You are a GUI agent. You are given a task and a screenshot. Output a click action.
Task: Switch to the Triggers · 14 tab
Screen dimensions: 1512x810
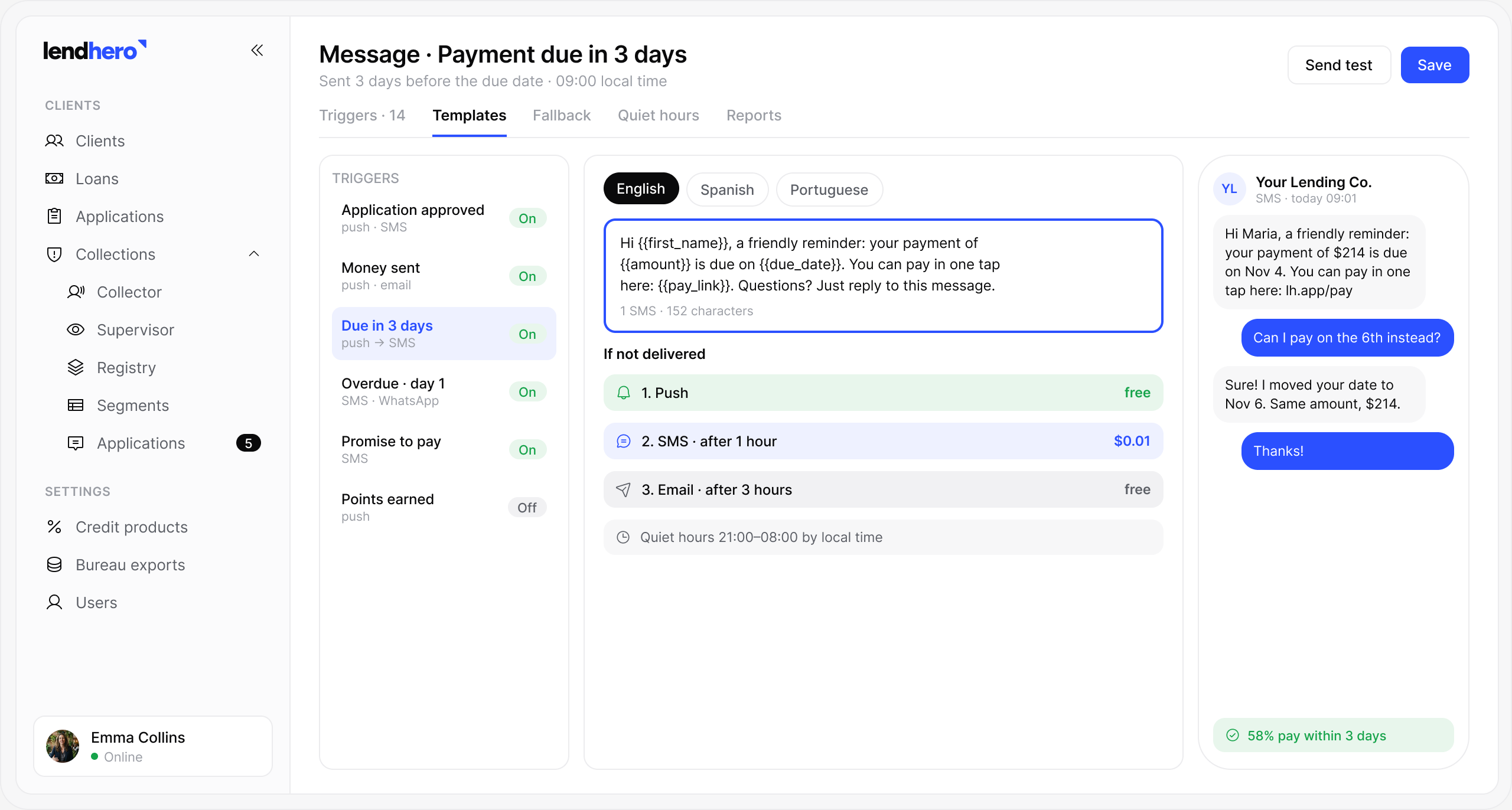click(362, 116)
